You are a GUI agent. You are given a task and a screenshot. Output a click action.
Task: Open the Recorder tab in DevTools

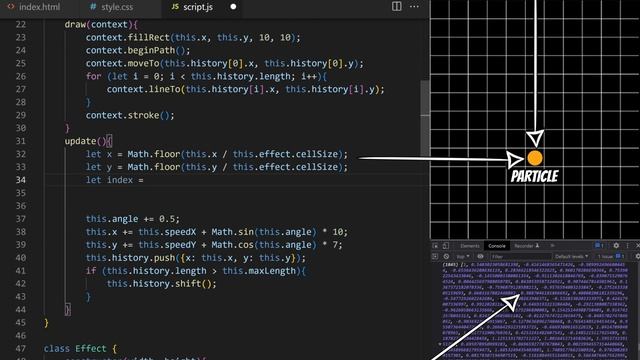point(527,246)
